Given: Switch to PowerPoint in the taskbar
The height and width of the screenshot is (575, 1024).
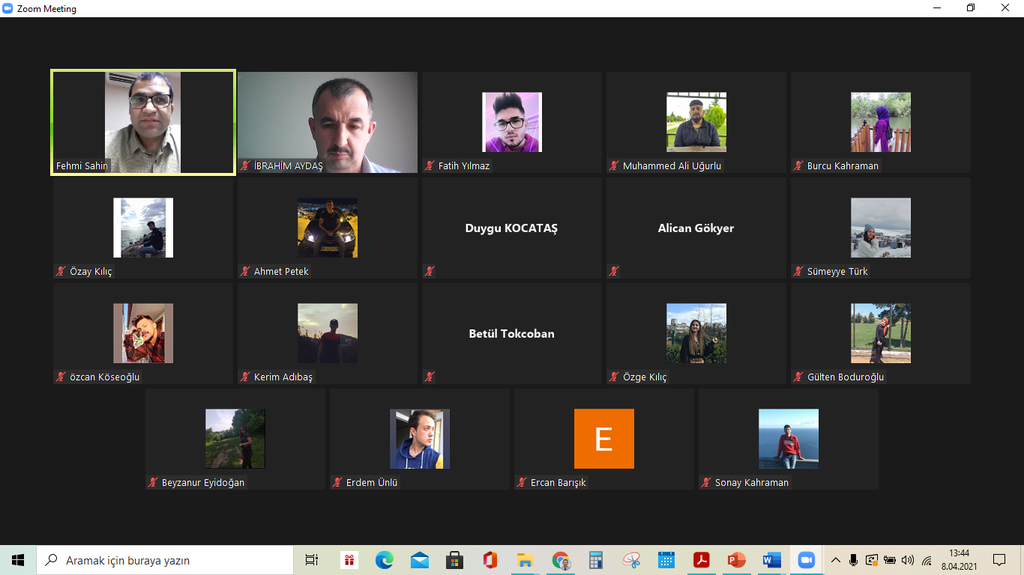Looking at the screenshot, I should pyautogui.click(x=736, y=560).
